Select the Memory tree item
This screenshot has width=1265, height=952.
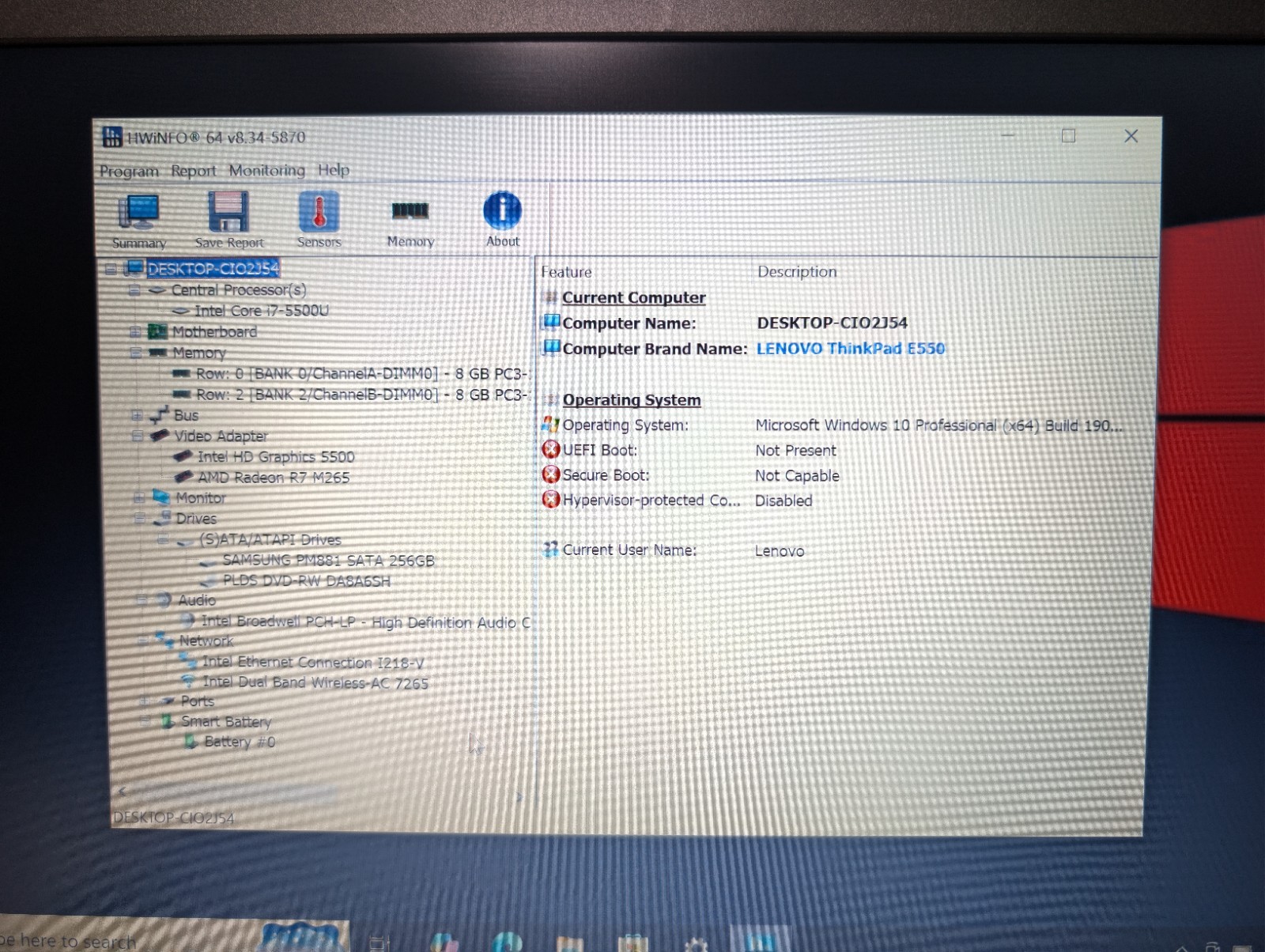click(199, 353)
